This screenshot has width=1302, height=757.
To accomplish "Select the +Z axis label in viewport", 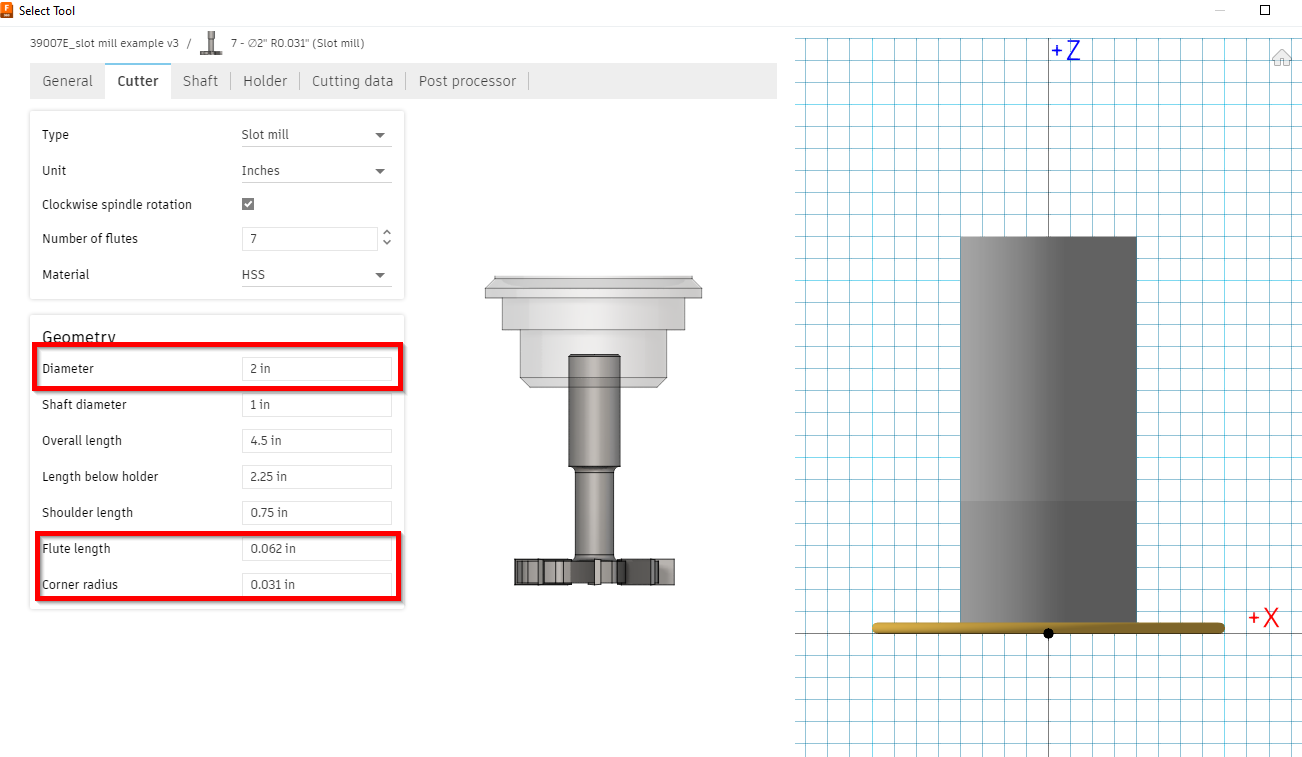I will [1066, 49].
